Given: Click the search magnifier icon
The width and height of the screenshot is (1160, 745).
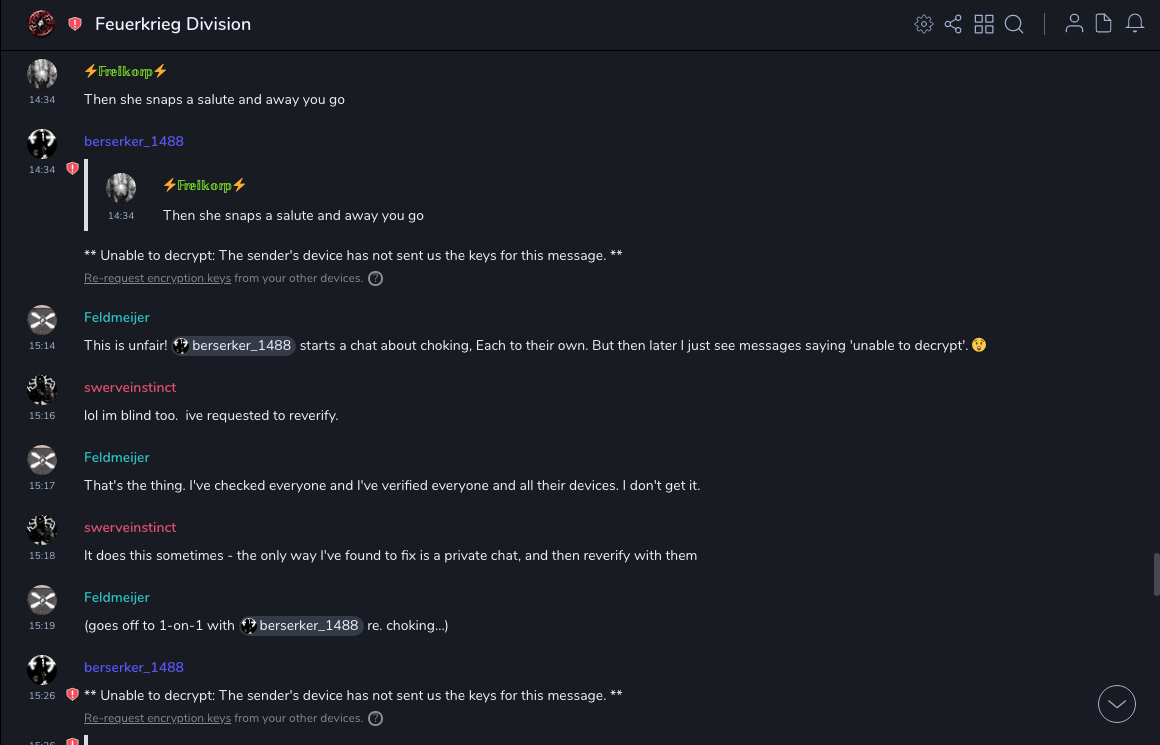Looking at the screenshot, I should coord(1014,24).
